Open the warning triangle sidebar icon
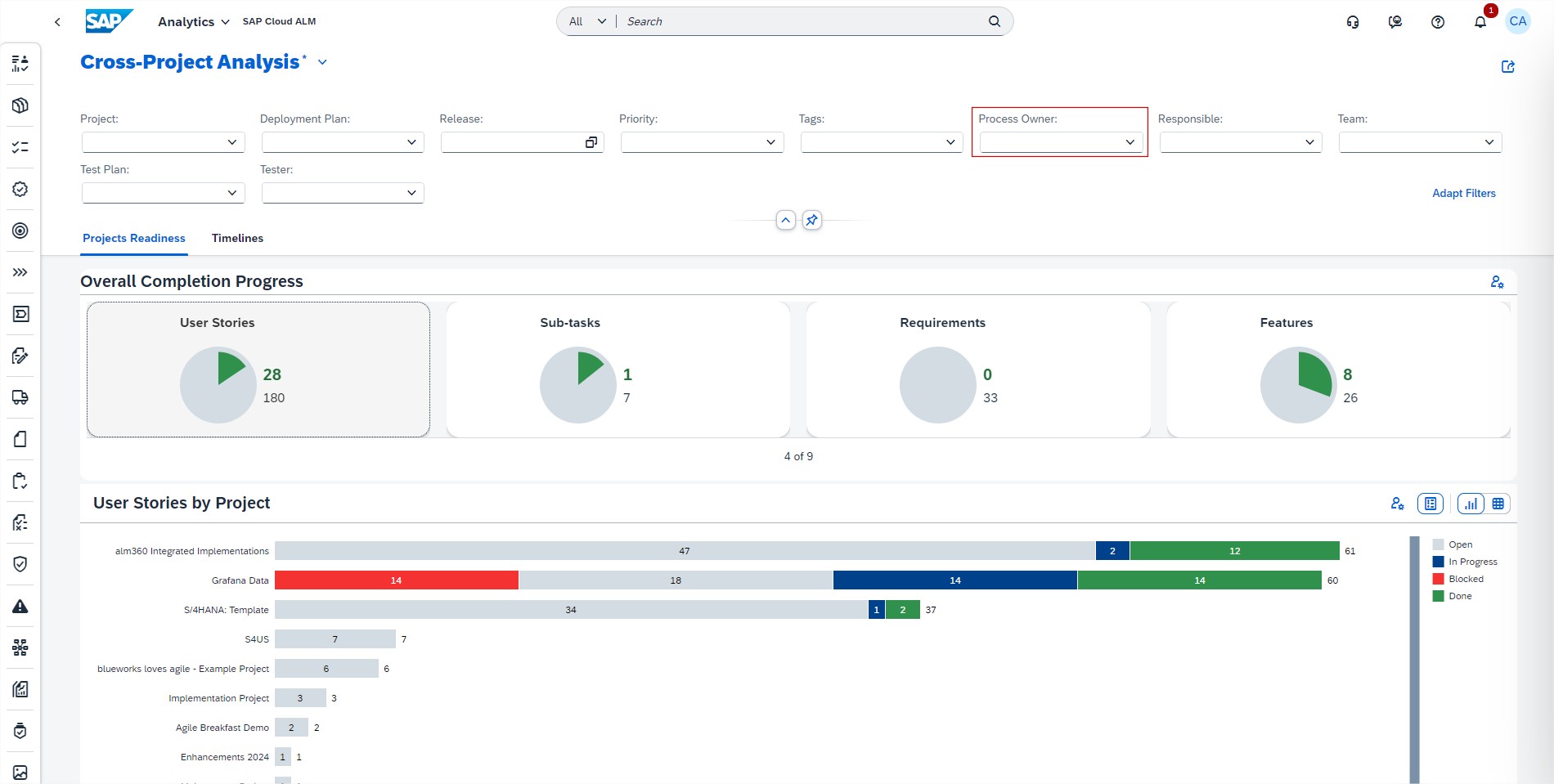The image size is (1554, 784). [x=20, y=606]
